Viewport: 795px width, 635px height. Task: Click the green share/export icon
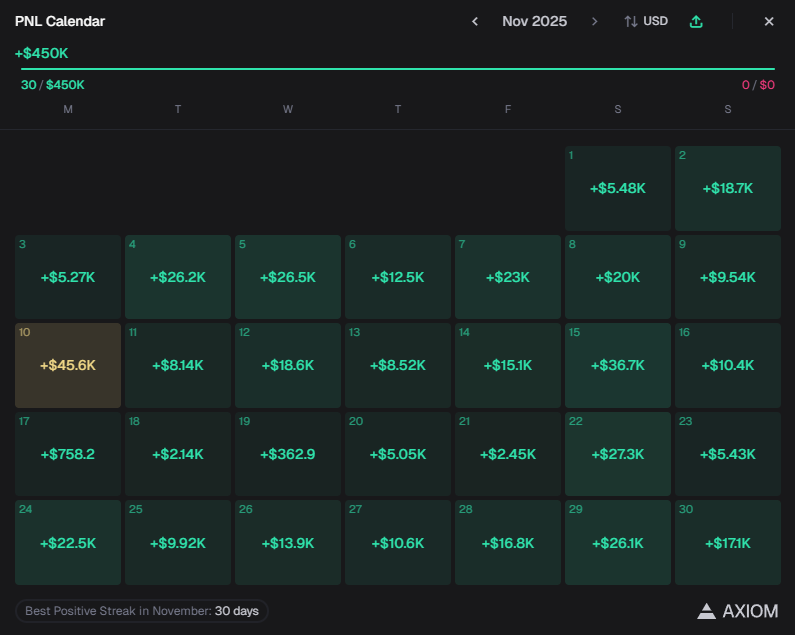click(696, 21)
